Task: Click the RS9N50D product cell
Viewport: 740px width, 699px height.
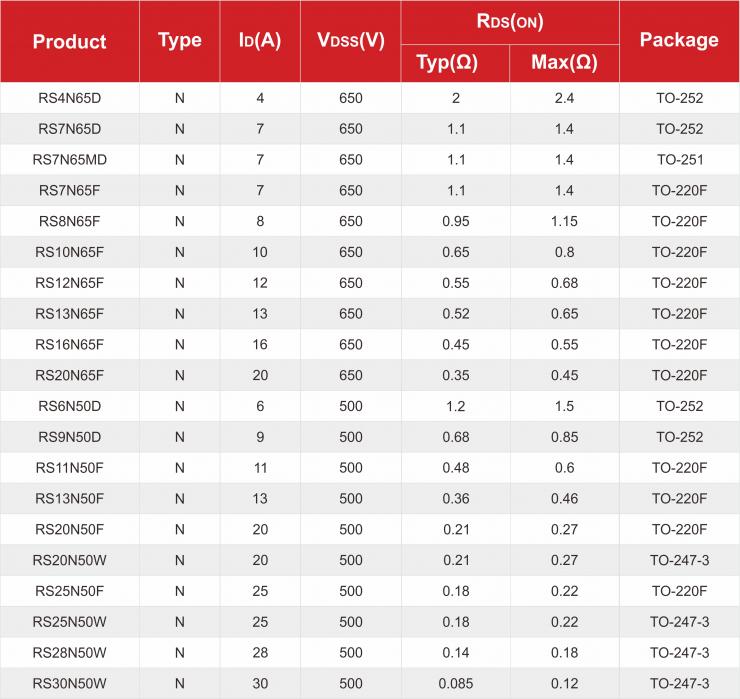Action: pos(69,437)
